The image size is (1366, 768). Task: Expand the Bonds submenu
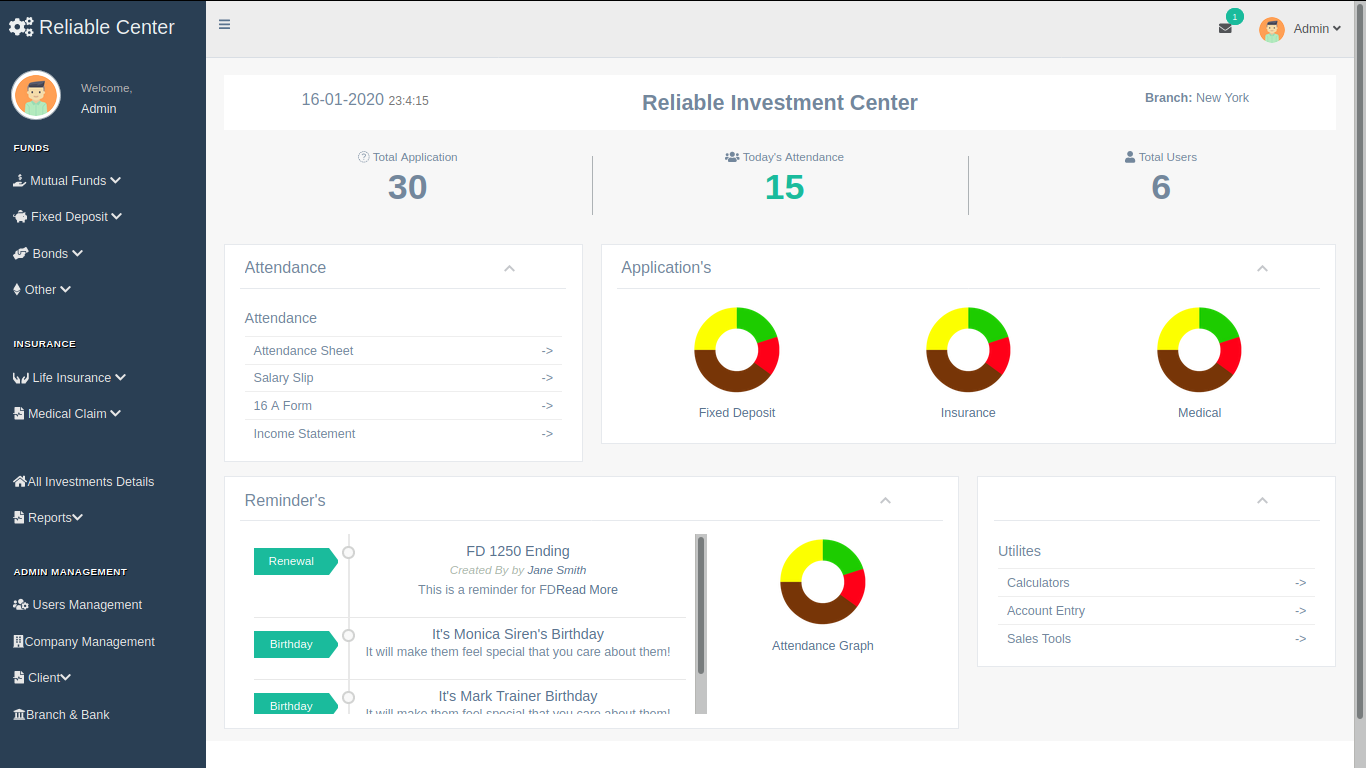pos(78,254)
